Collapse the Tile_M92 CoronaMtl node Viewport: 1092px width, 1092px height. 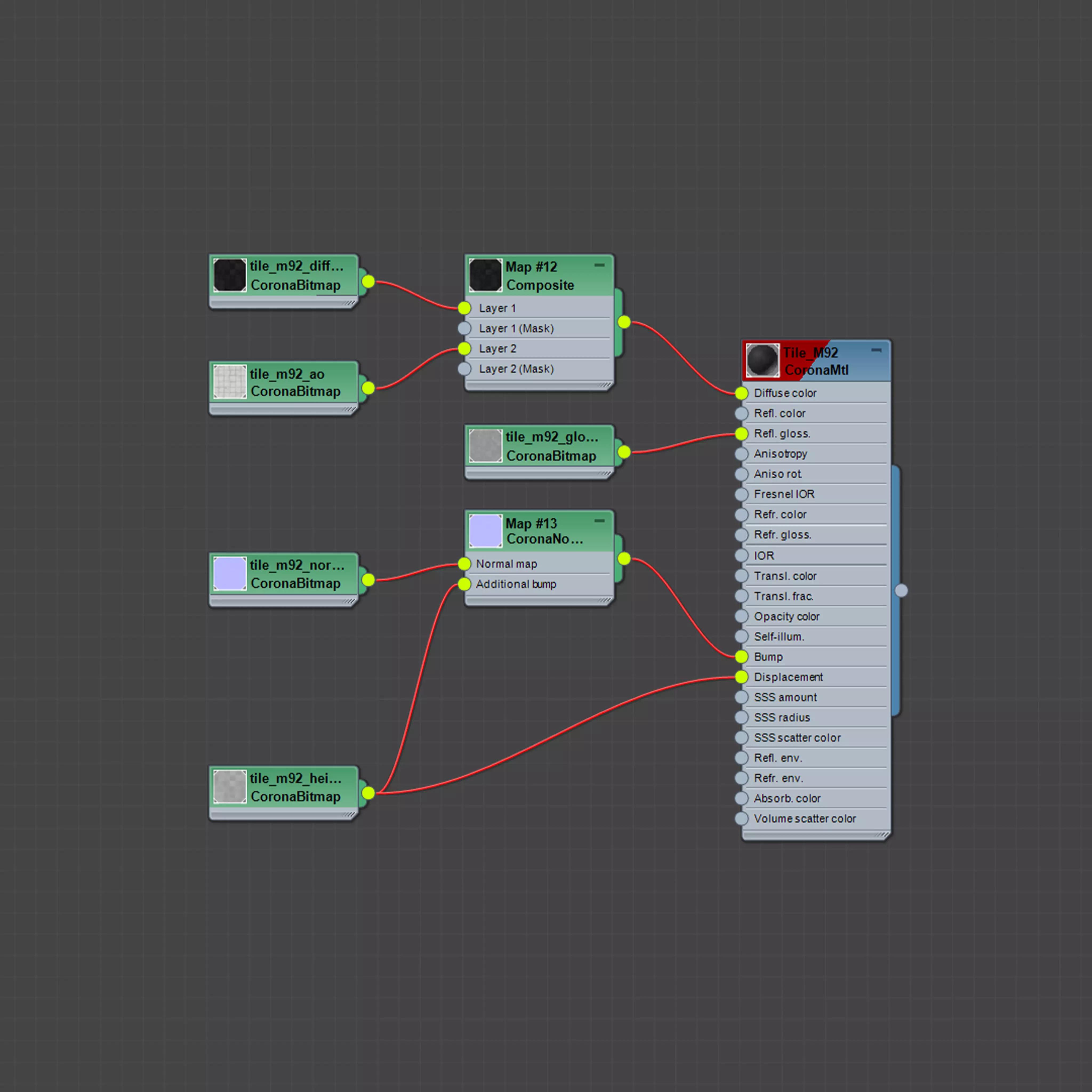(876, 350)
